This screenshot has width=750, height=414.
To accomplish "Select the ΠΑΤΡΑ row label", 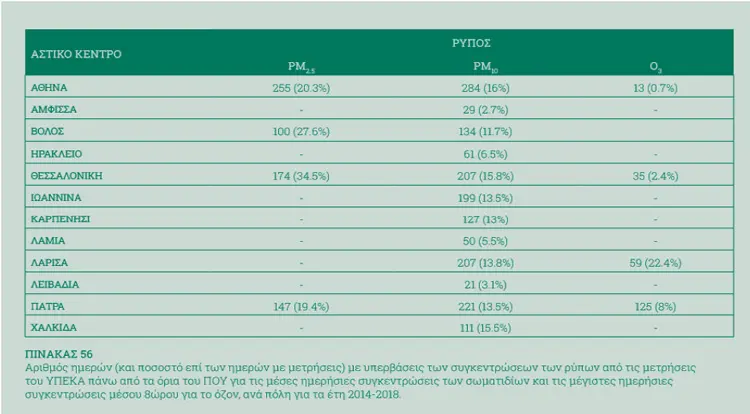I will point(47,306).
